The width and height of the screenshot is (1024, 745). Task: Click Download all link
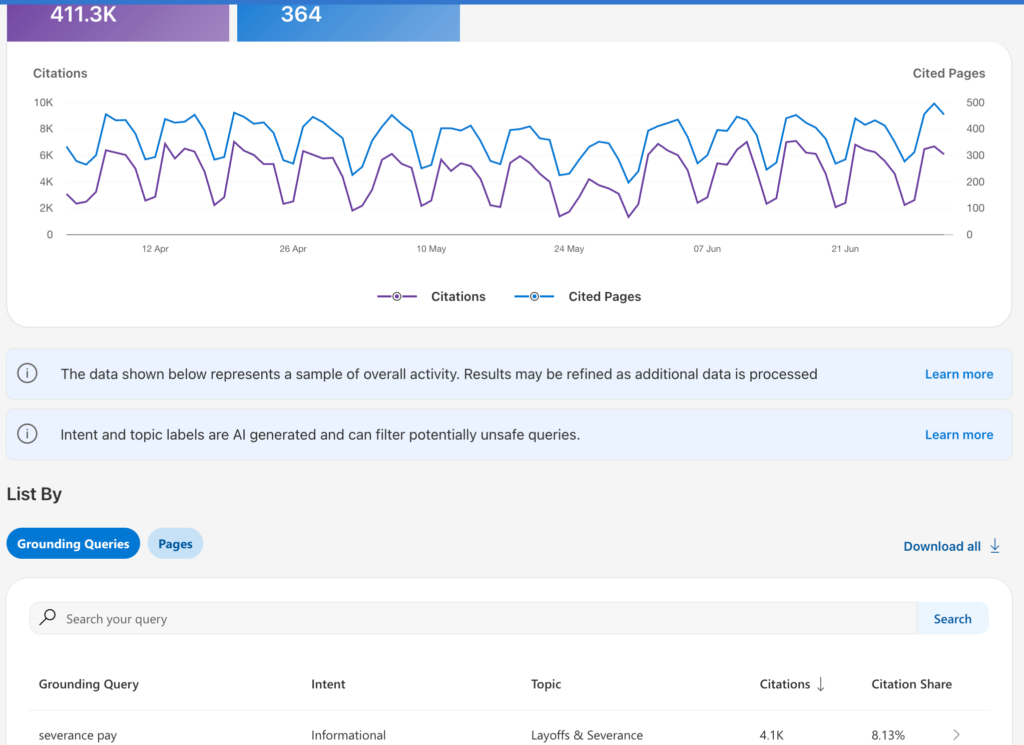(942, 546)
